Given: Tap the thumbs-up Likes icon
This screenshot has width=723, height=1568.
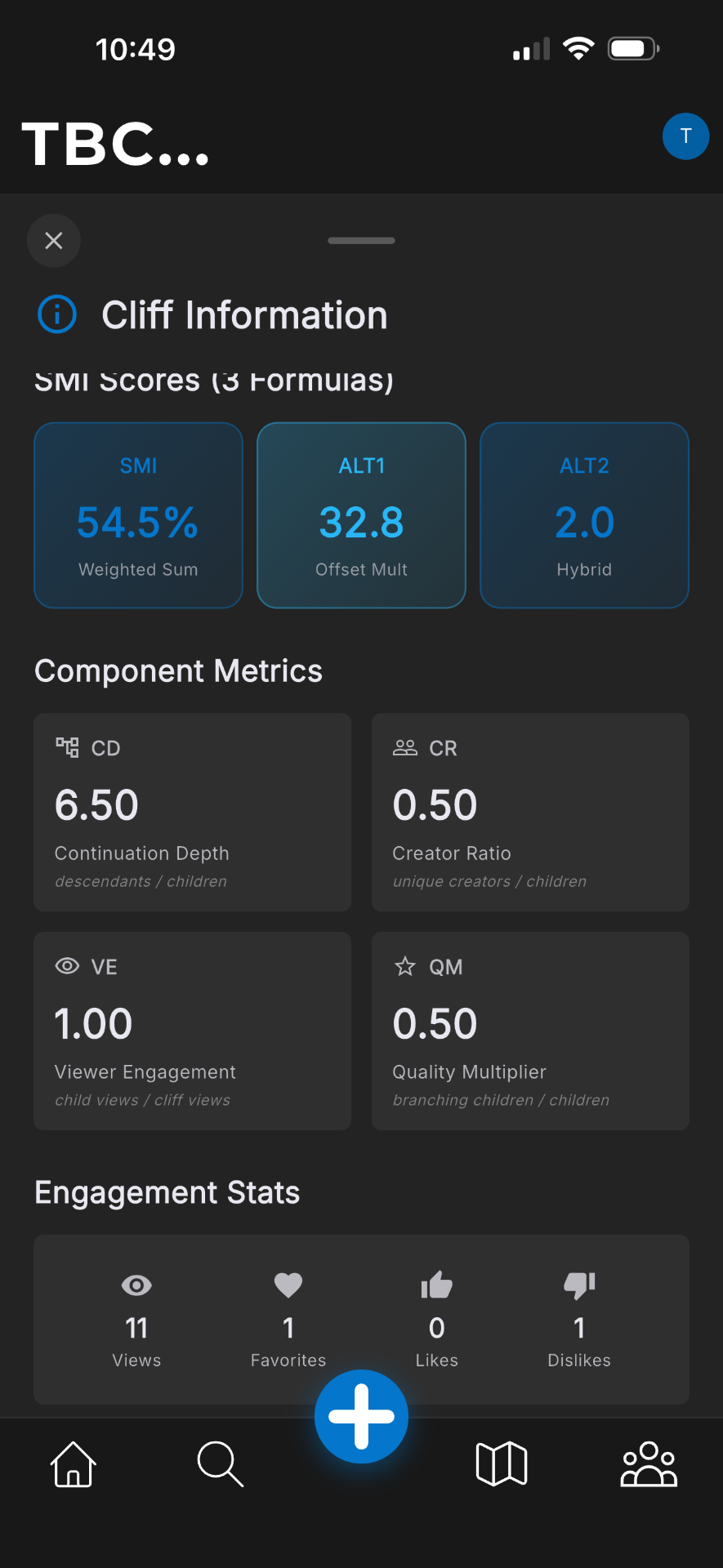Looking at the screenshot, I should click(x=437, y=1285).
